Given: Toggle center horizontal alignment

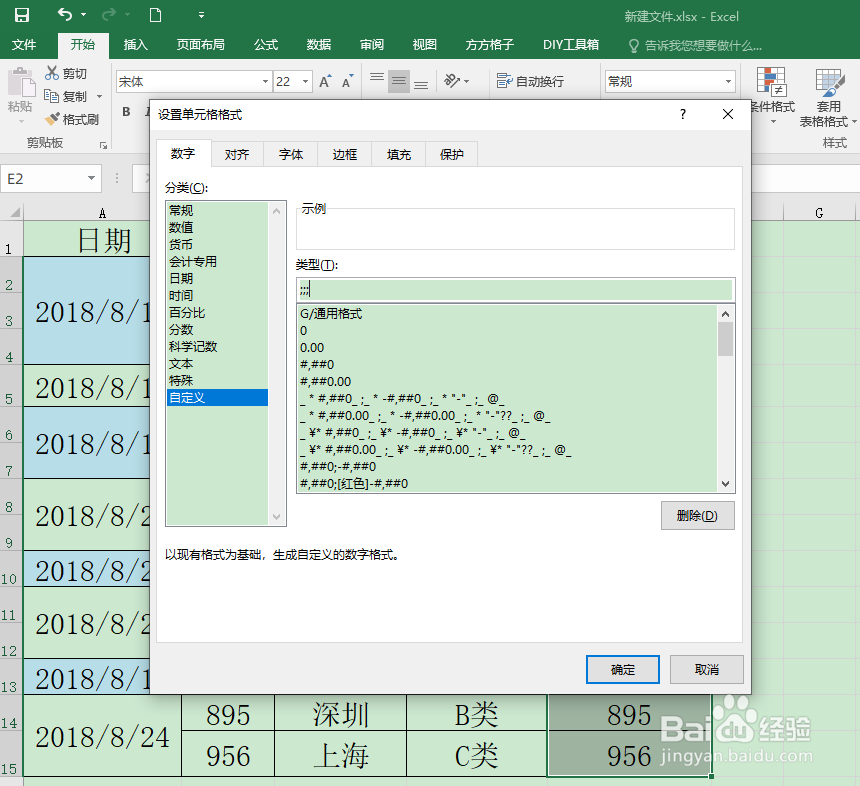Looking at the screenshot, I should pos(398,82).
